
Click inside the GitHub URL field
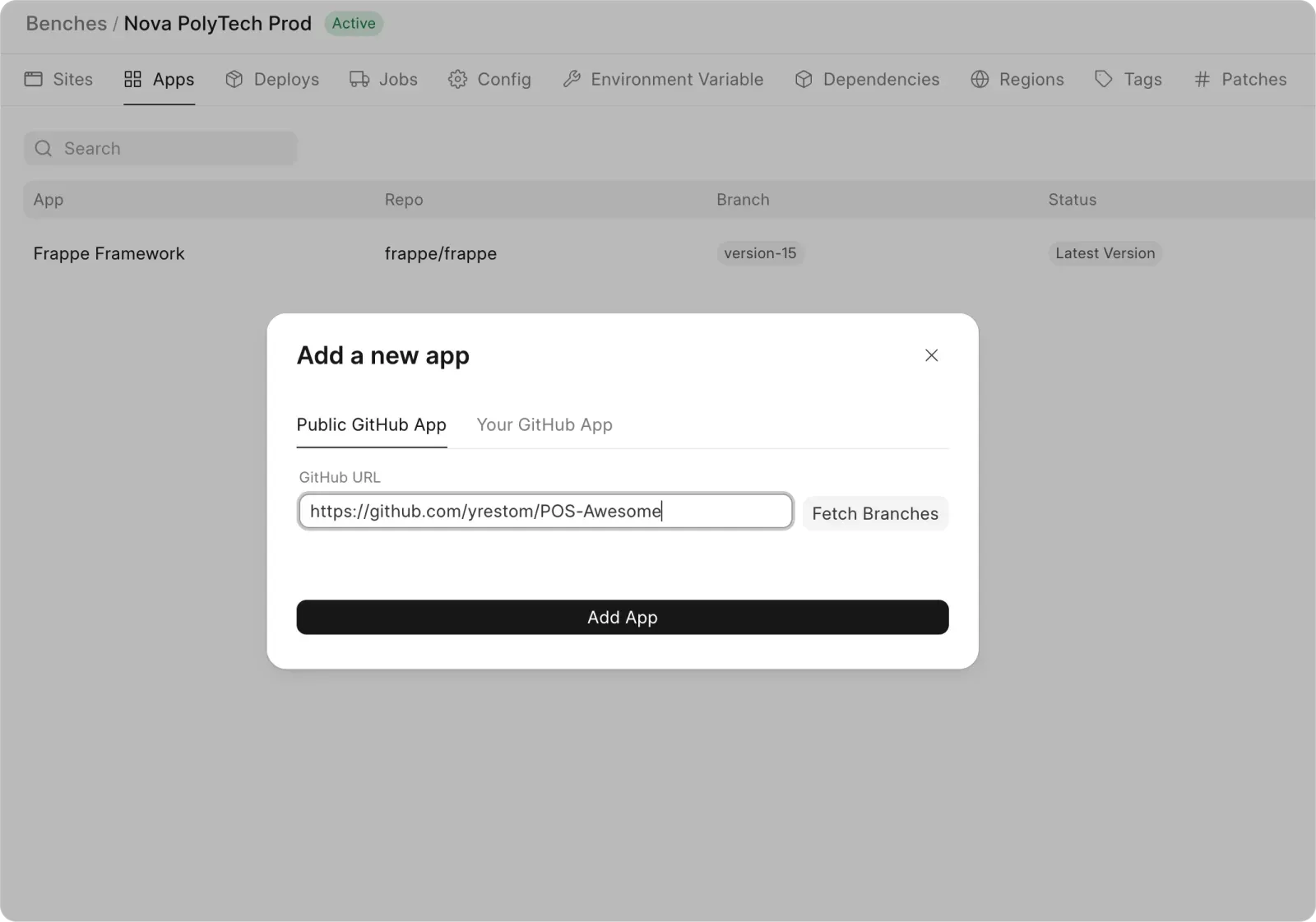tap(544, 511)
